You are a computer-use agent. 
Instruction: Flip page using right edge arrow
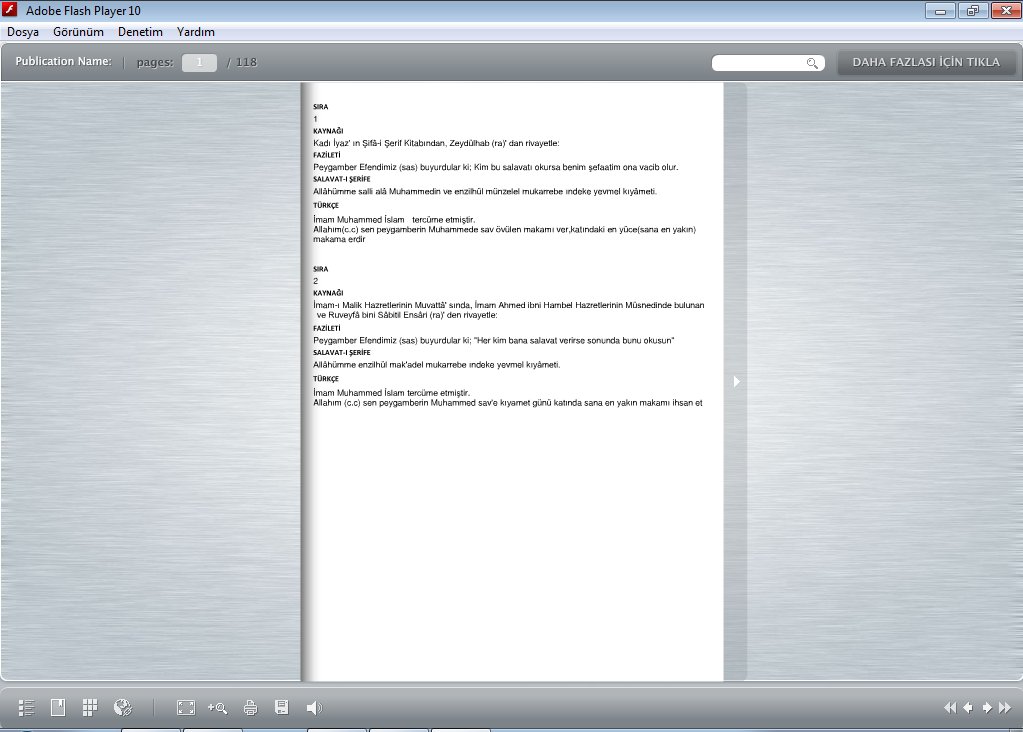coord(736,381)
